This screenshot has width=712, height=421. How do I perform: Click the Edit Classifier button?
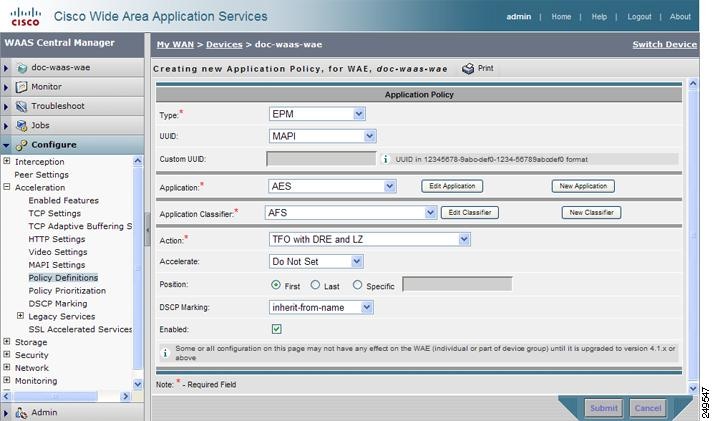coord(470,213)
